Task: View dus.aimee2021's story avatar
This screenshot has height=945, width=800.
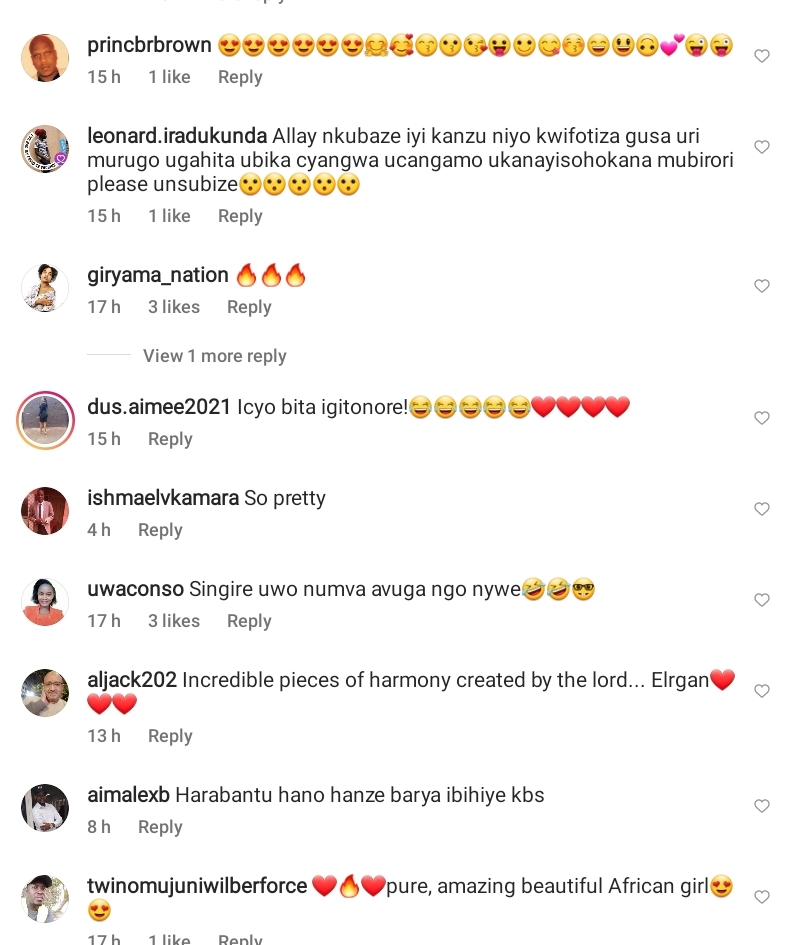Action: pos(45,419)
